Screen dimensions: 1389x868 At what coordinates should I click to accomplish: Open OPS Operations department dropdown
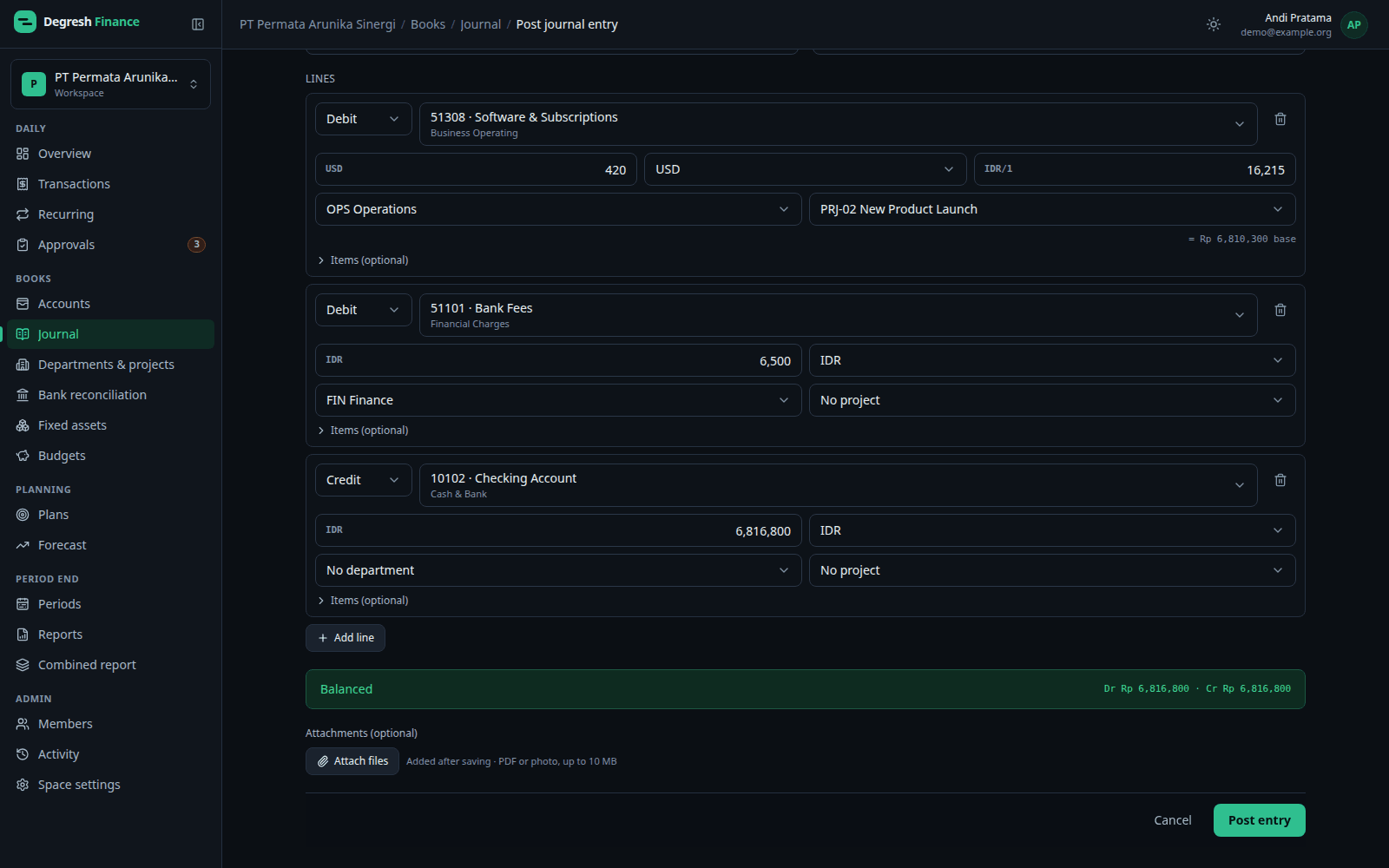[x=557, y=209]
